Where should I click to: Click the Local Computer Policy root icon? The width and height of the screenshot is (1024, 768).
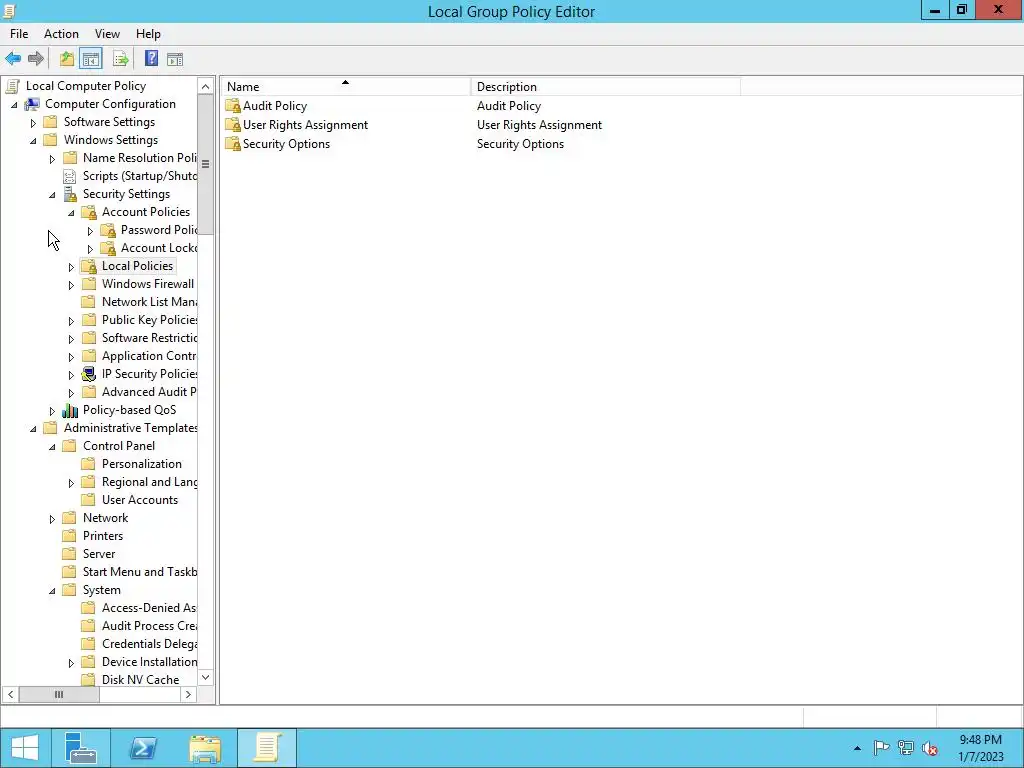coord(12,86)
